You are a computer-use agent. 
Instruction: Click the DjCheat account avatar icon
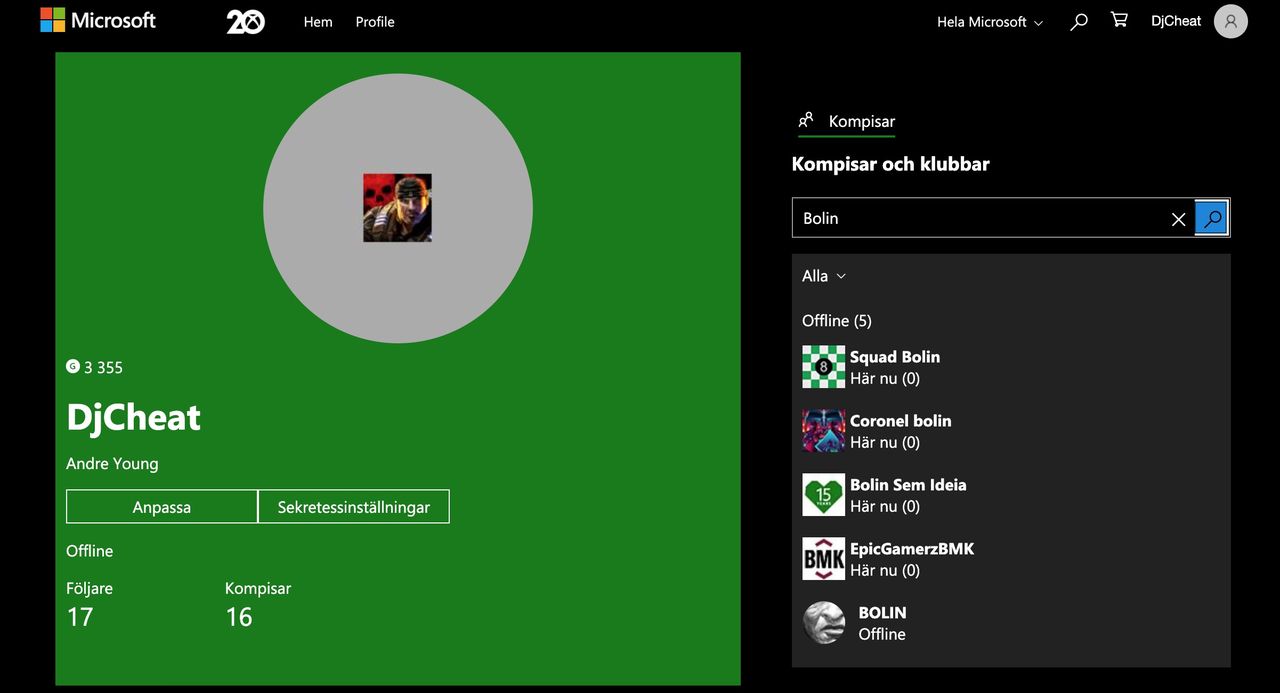(1231, 21)
